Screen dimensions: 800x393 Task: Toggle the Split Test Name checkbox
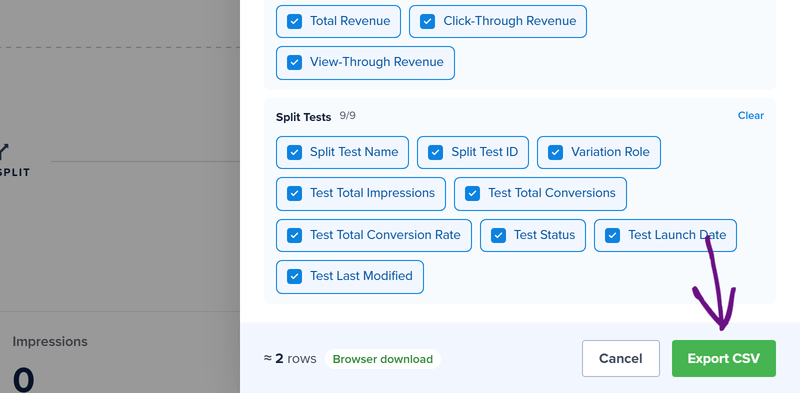[294, 152]
